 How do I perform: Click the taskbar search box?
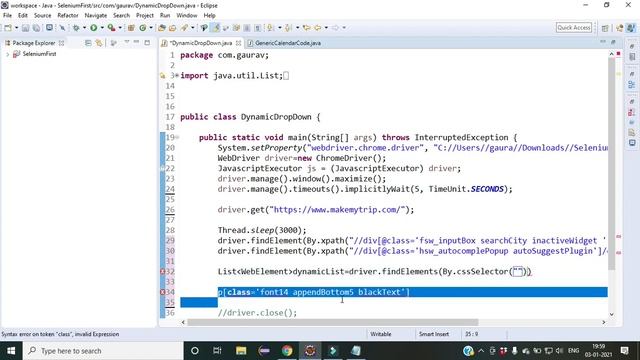pyautogui.click(x=103, y=351)
